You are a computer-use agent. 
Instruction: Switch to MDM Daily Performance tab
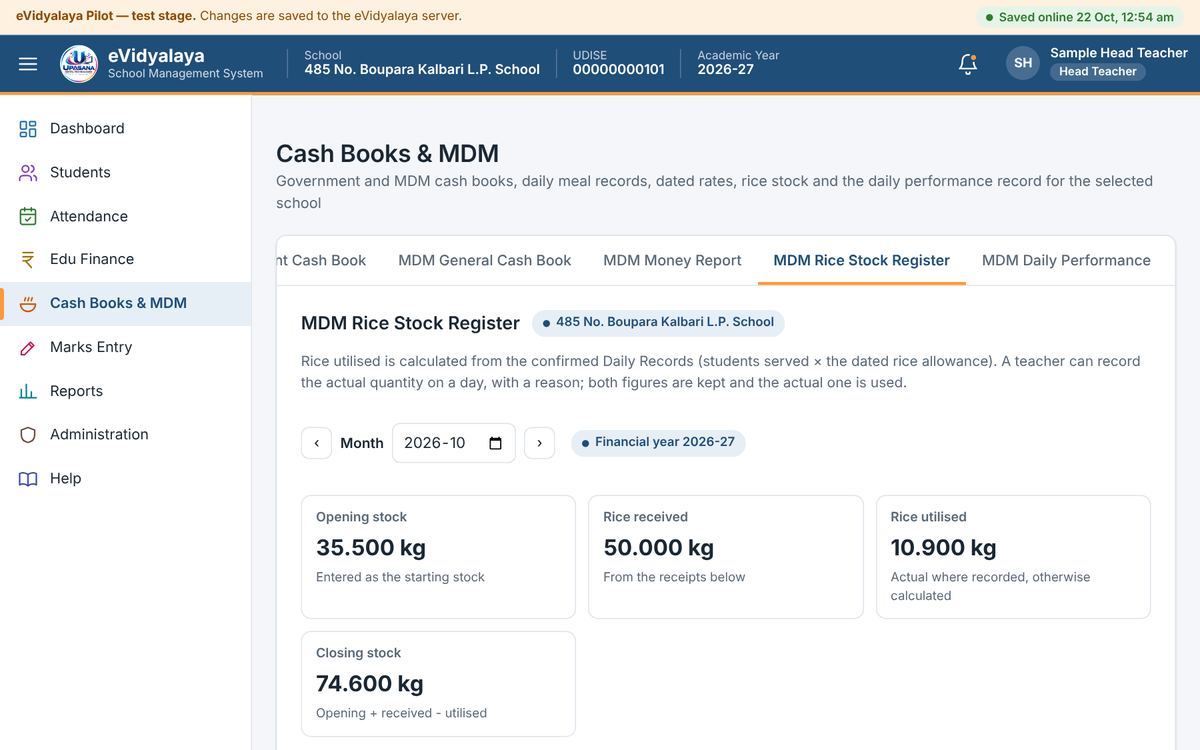point(1066,260)
